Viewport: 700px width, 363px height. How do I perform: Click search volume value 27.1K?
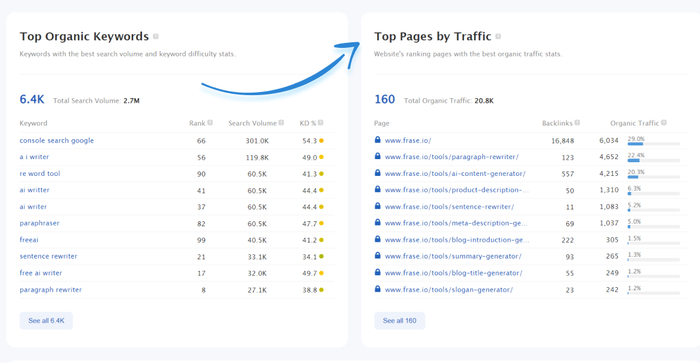pyautogui.click(x=257, y=290)
